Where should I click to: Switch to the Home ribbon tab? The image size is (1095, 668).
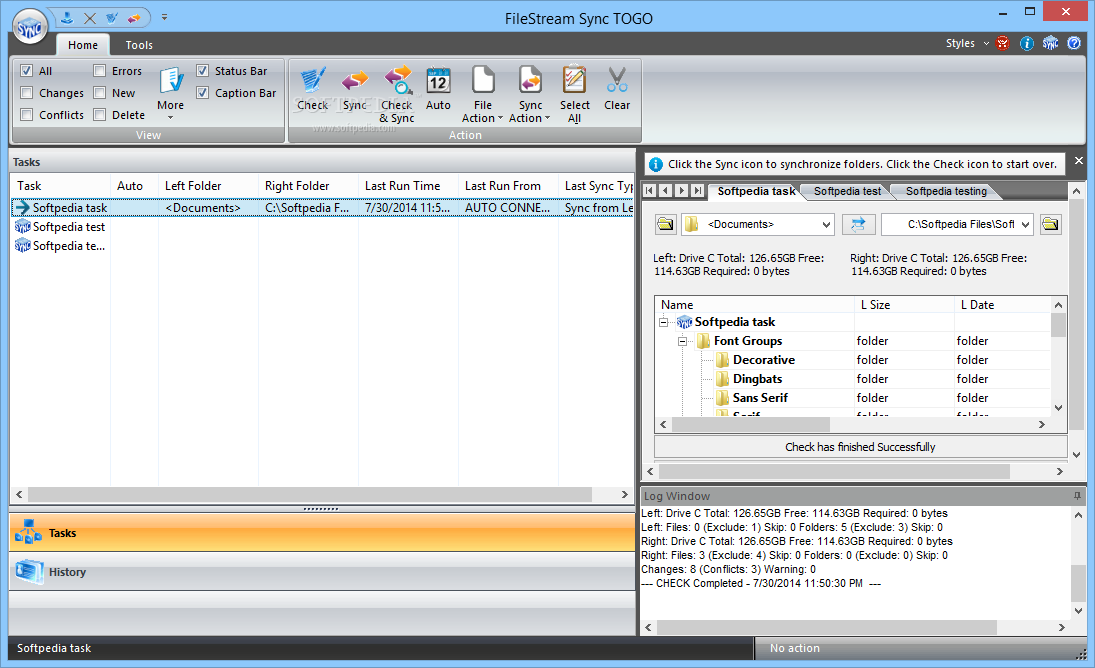pos(83,45)
